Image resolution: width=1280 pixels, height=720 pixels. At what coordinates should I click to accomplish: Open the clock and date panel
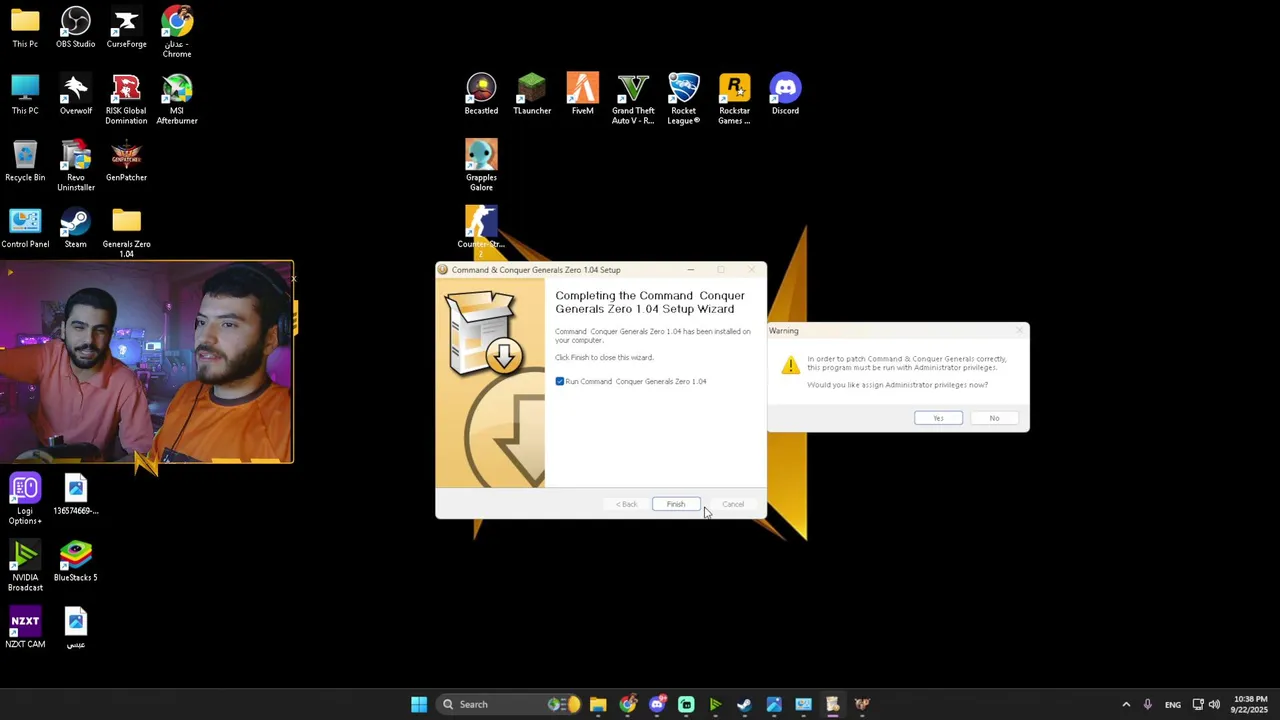pyautogui.click(x=1250, y=704)
